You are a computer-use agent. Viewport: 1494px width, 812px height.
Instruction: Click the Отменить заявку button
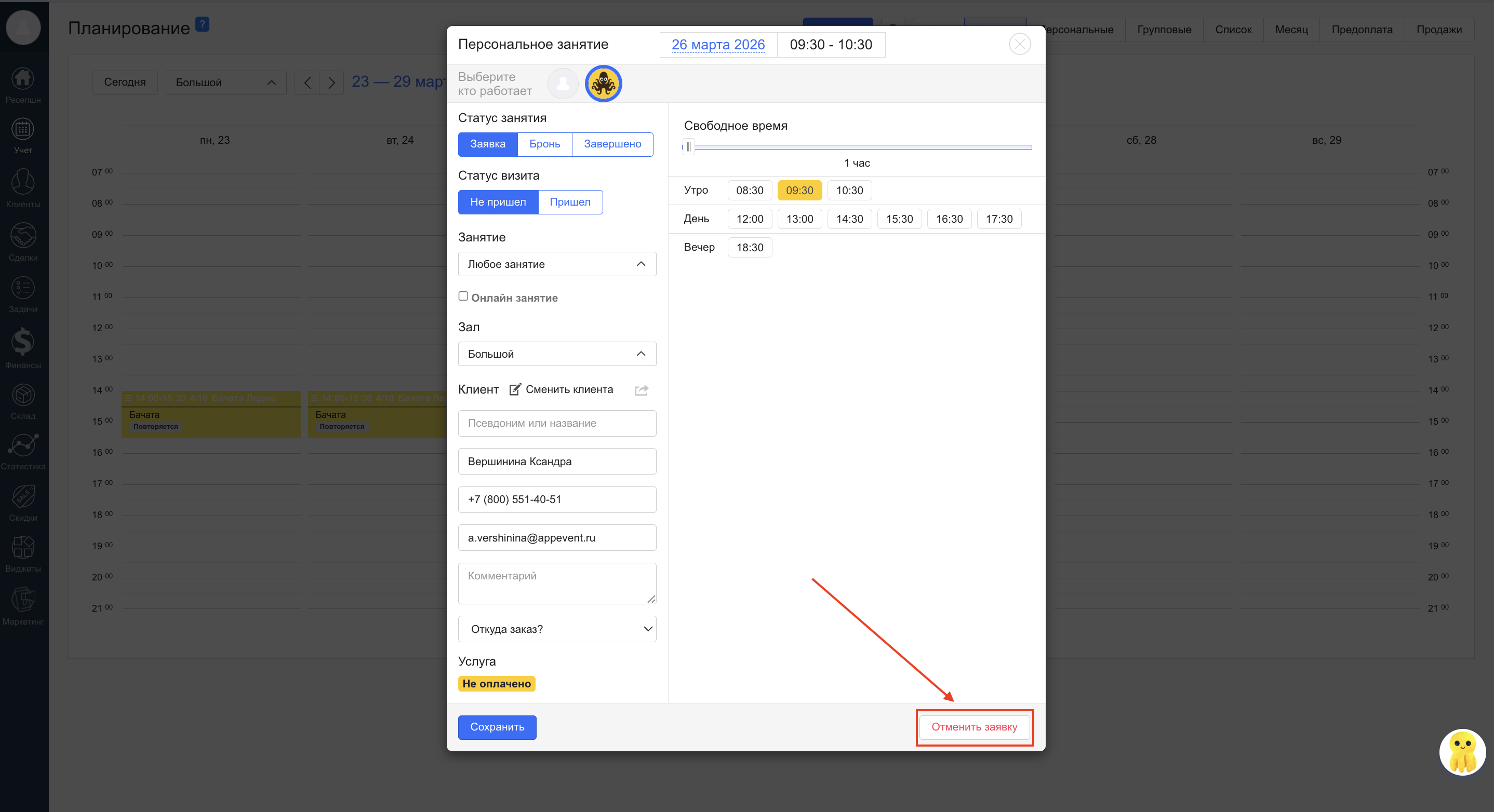[974, 727]
